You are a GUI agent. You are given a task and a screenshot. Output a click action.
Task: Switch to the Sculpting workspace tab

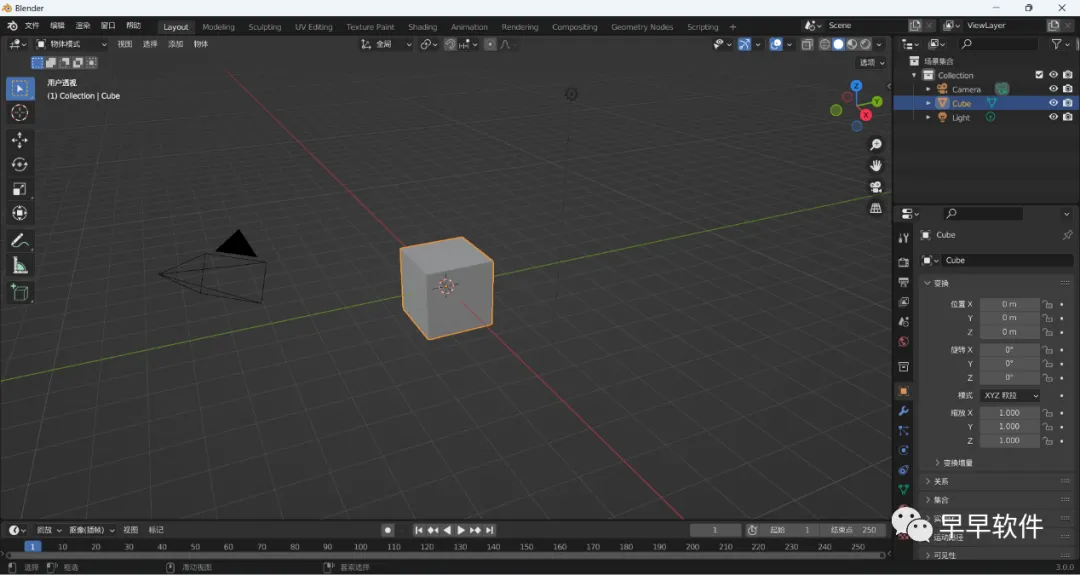(x=264, y=27)
